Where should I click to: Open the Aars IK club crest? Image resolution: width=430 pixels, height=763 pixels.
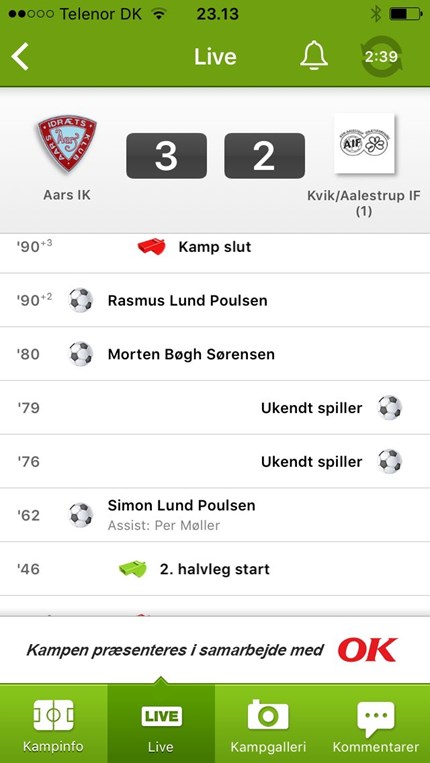[67, 144]
